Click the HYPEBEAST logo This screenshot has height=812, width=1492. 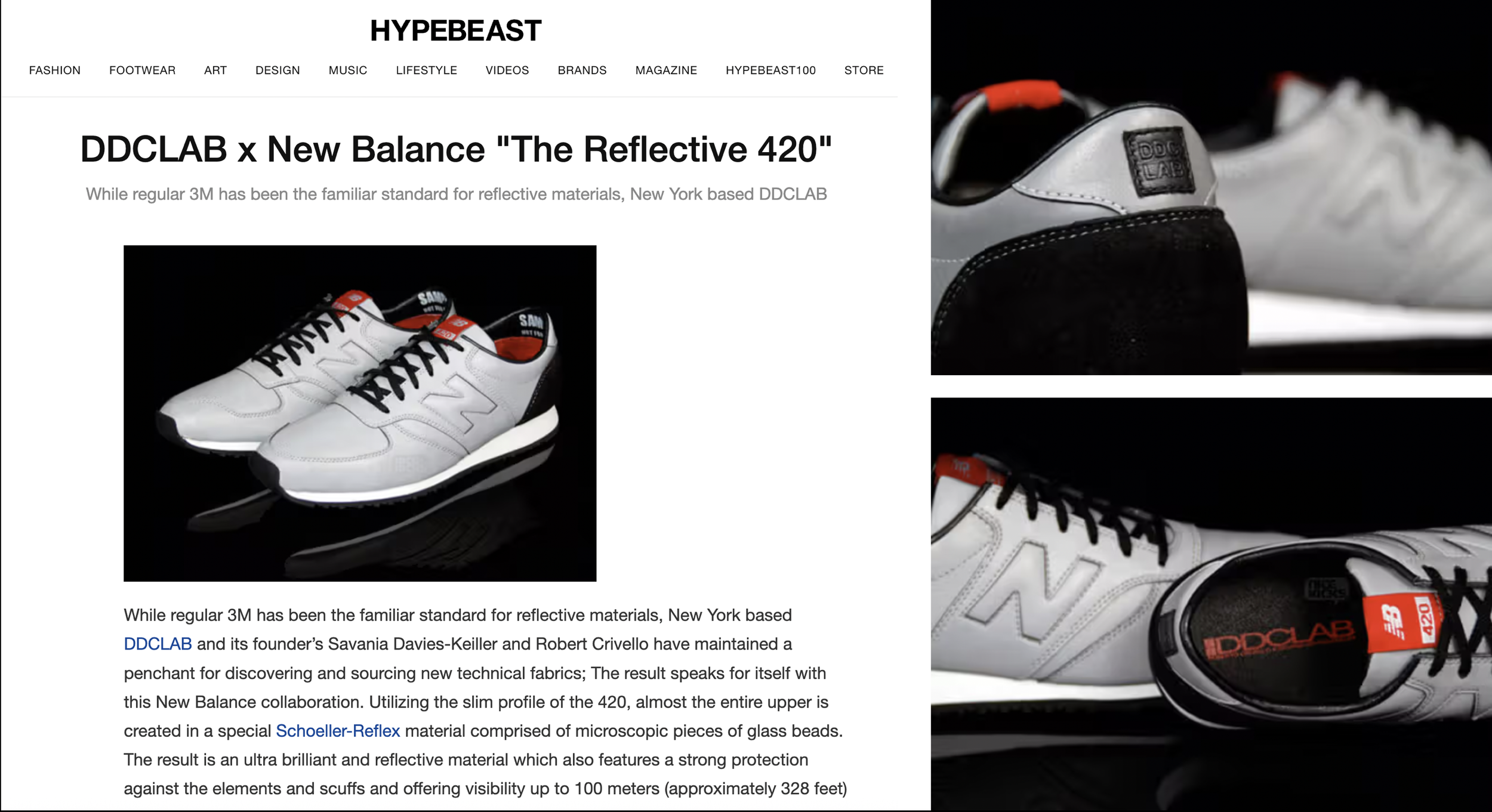[x=455, y=31]
